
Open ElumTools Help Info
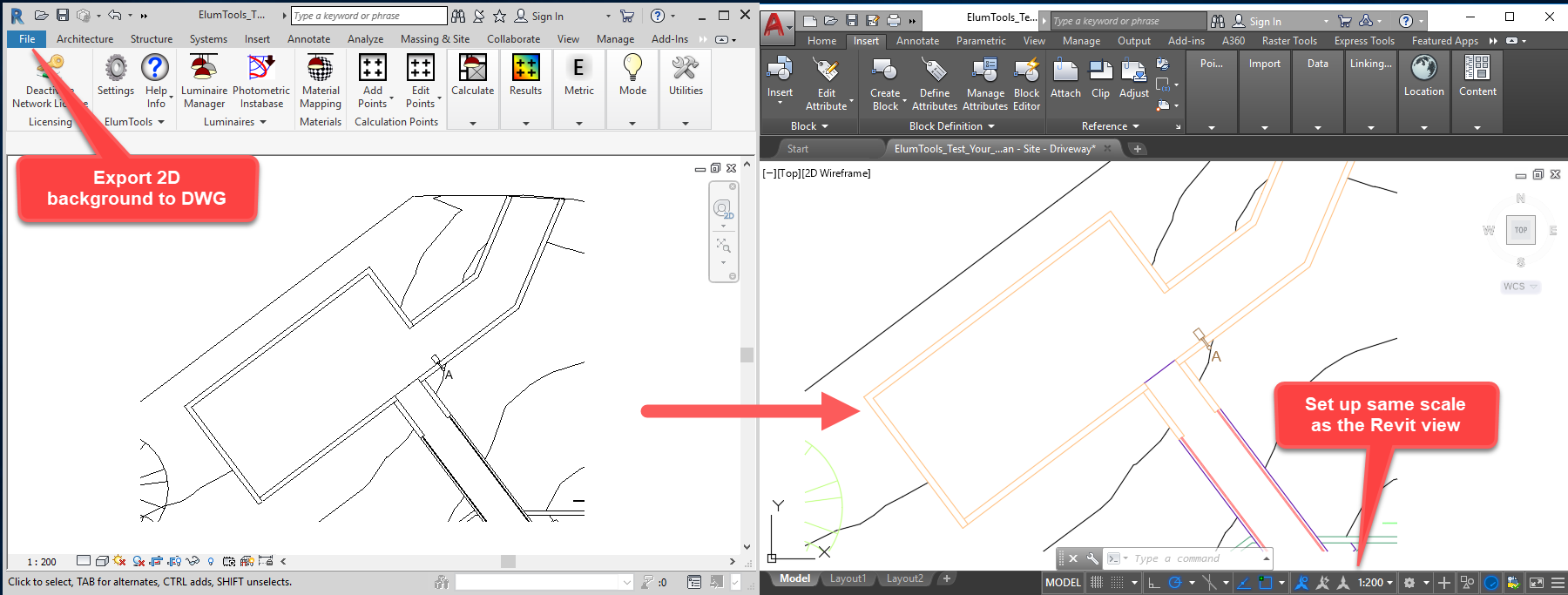click(x=156, y=81)
